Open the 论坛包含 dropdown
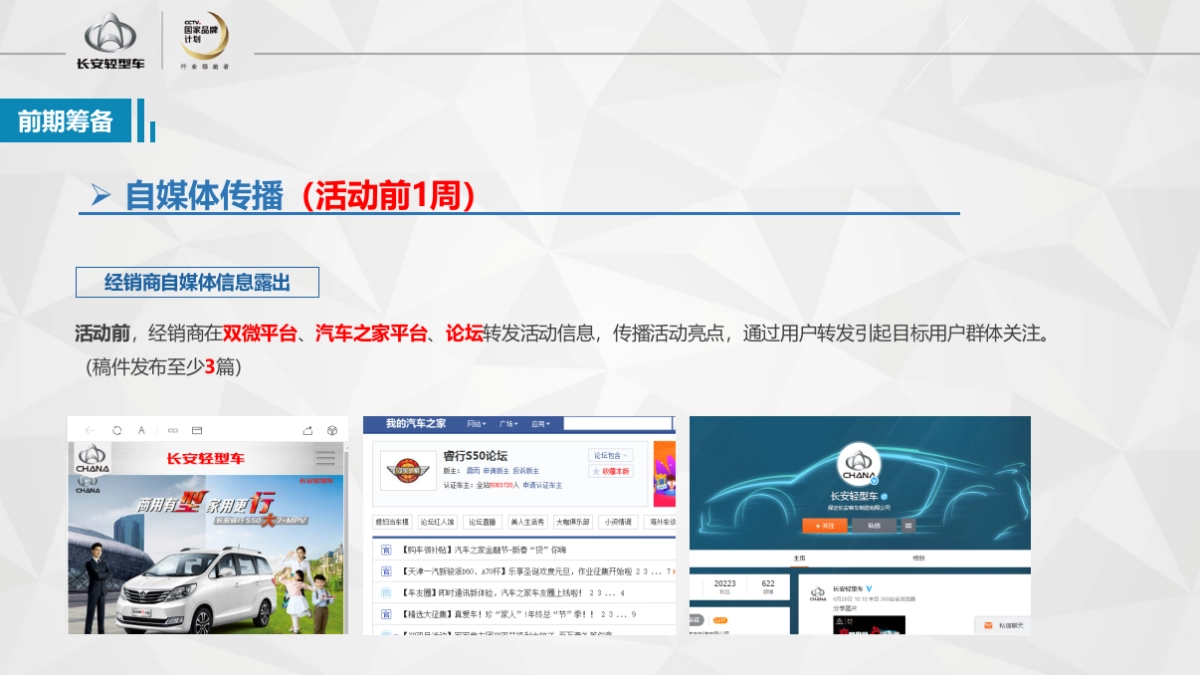 pyautogui.click(x=611, y=455)
